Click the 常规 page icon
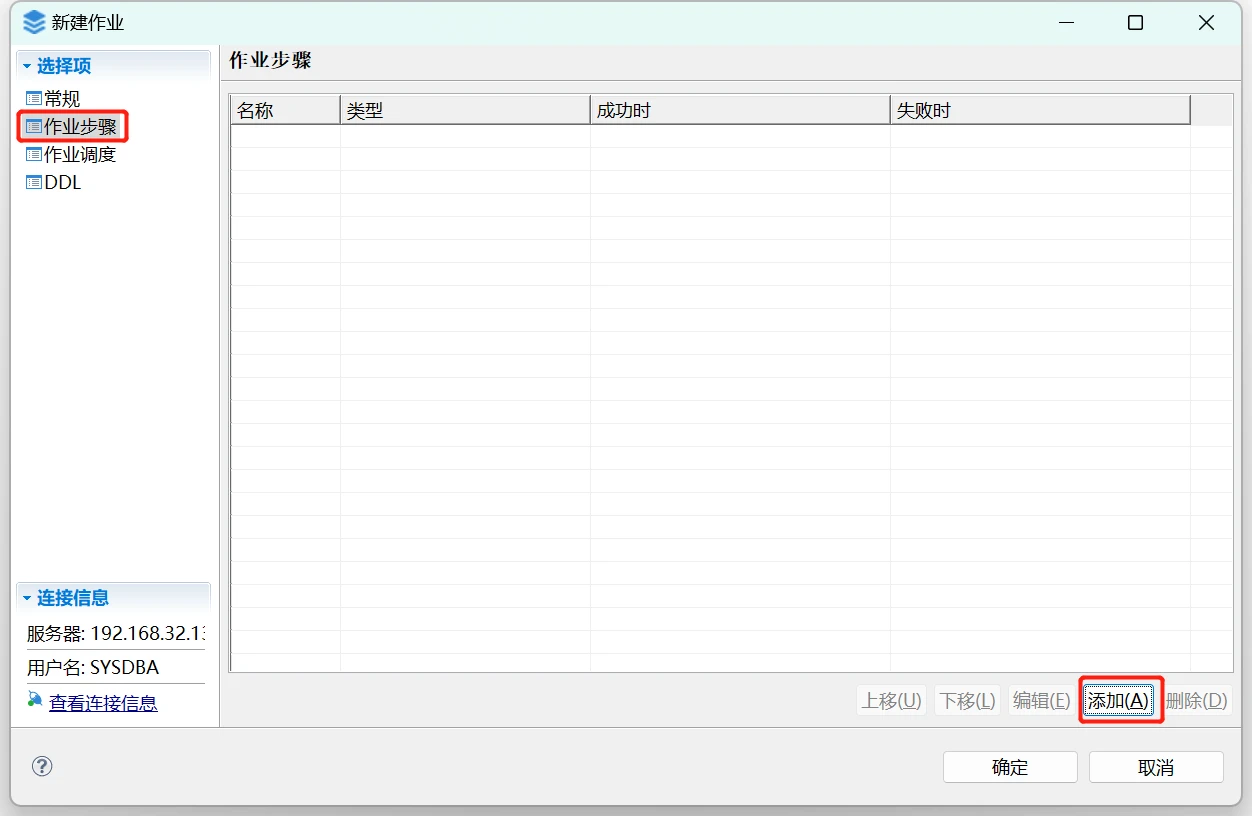This screenshot has height=816, width=1252. (x=34, y=99)
